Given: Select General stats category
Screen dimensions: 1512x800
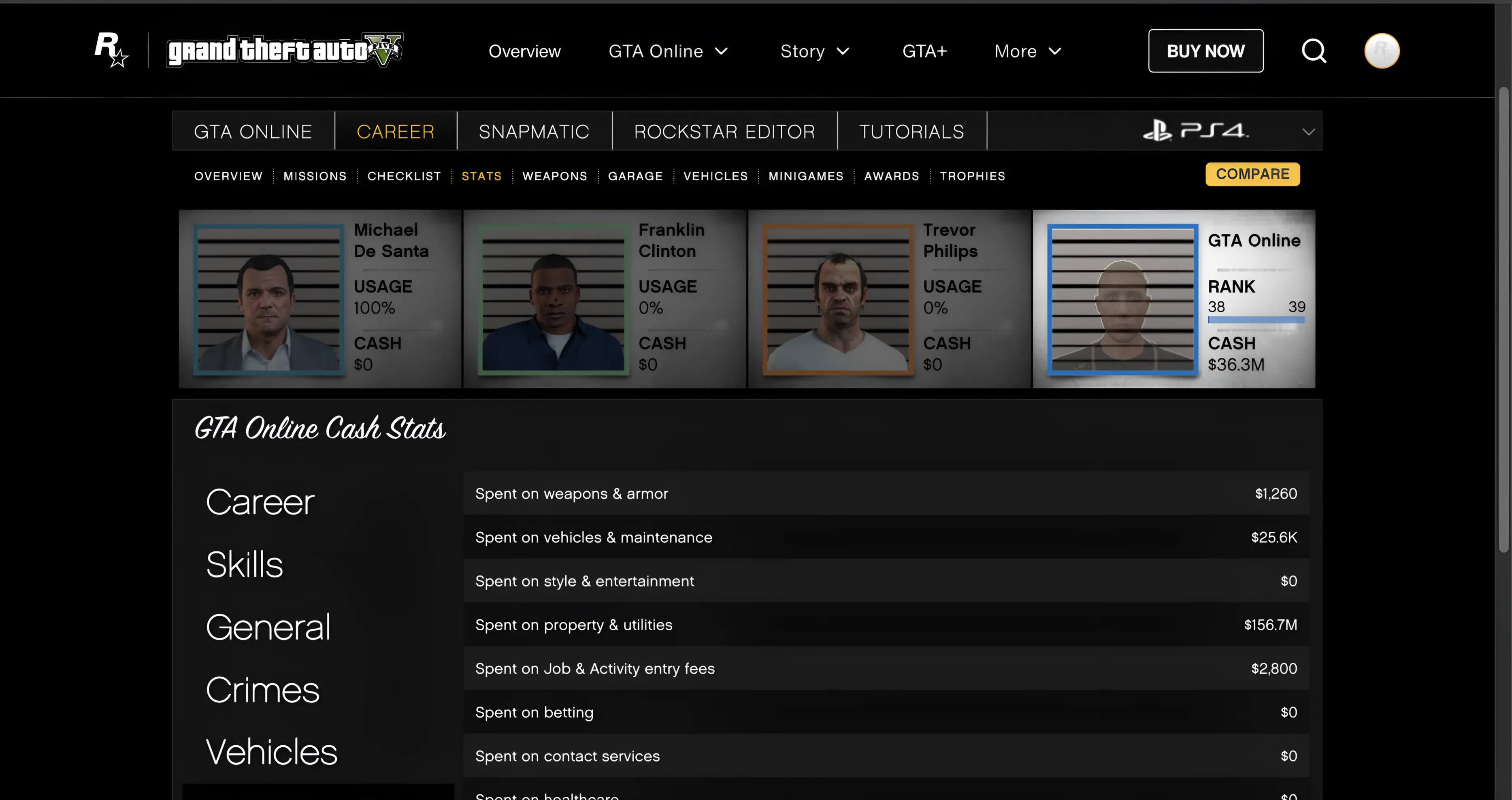Looking at the screenshot, I should click(268, 627).
